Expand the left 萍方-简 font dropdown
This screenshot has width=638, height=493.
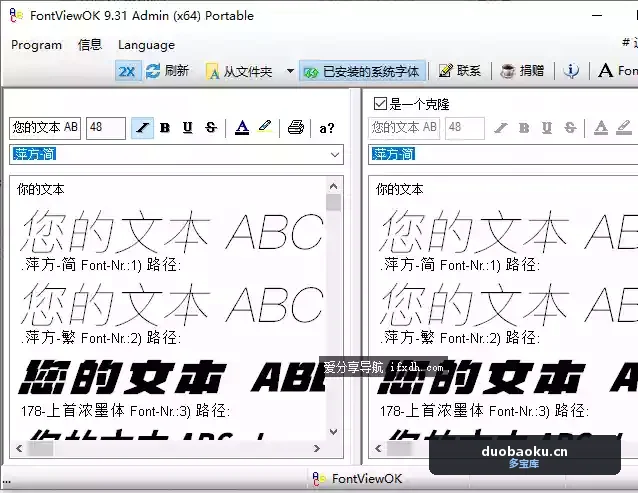coord(335,155)
